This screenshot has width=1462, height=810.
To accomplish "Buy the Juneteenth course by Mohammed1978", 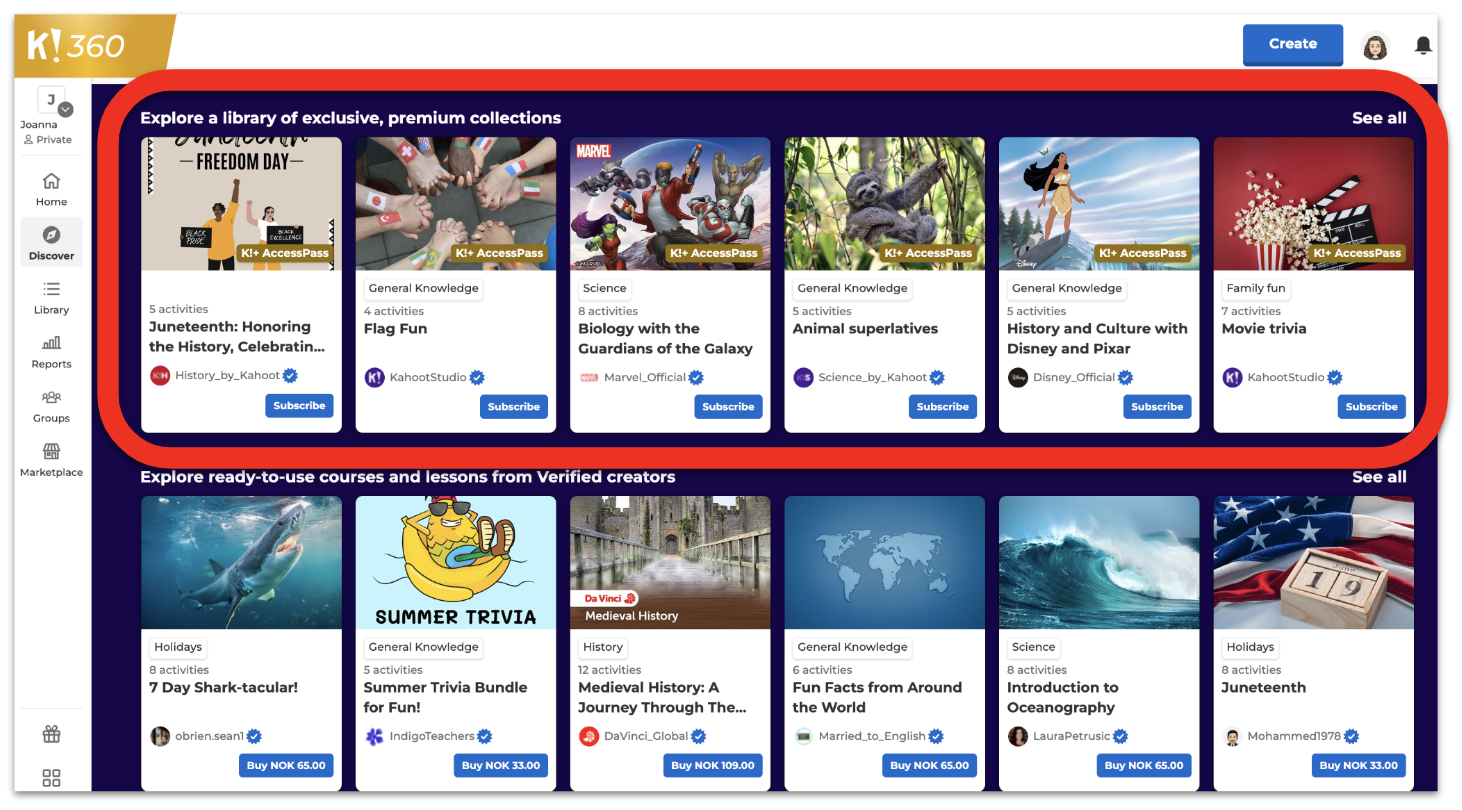I will tap(1358, 766).
